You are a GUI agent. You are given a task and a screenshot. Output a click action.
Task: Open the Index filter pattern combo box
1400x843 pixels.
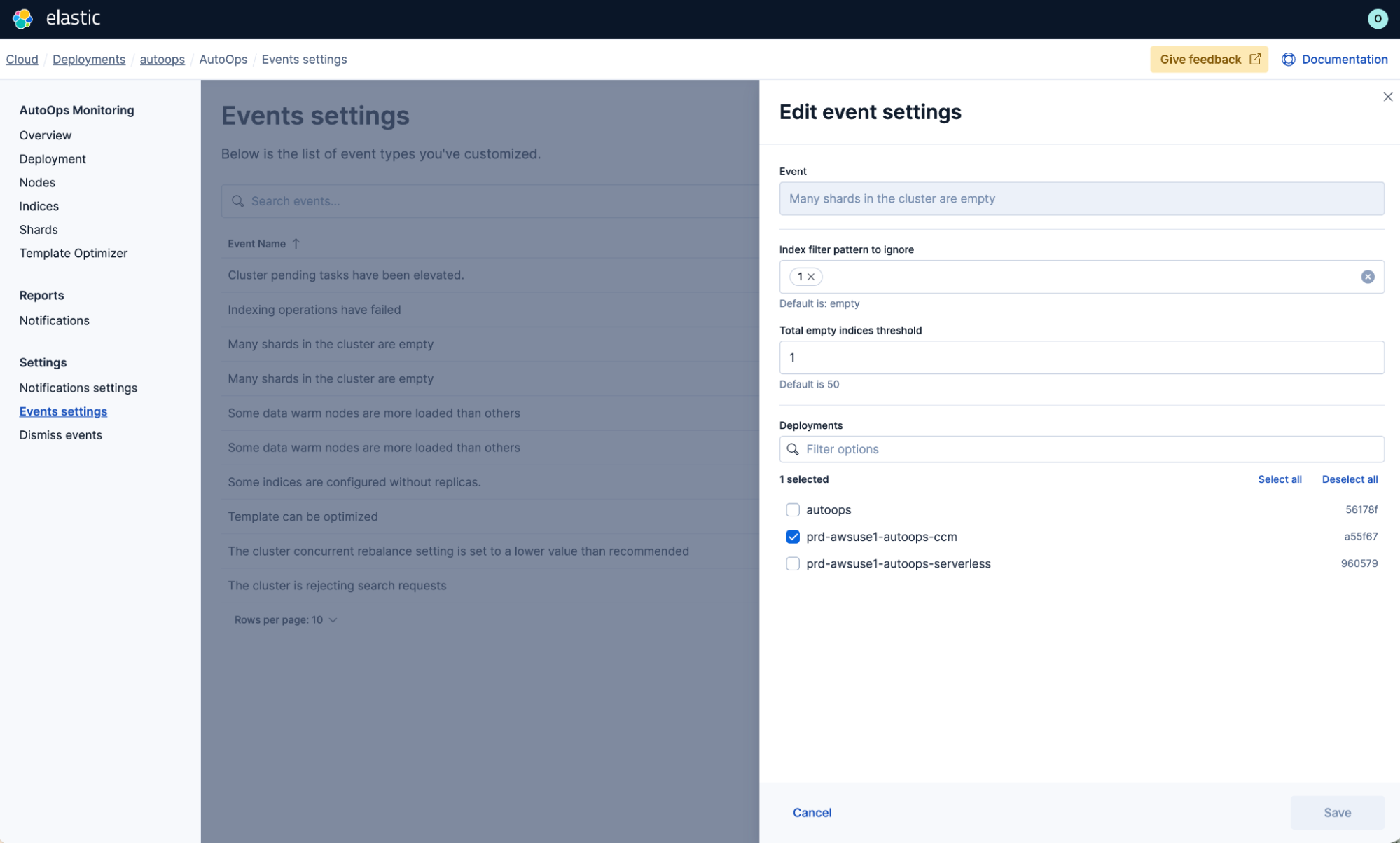click(x=1081, y=277)
